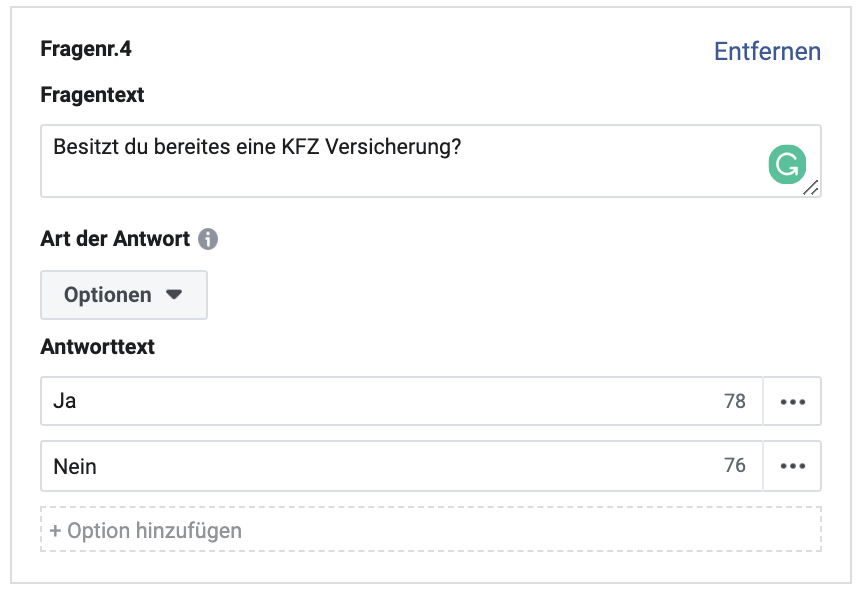Image resolution: width=860 pixels, height=592 pixels.
Task: Click the info icon beside Art der Antwort
Action: pos(208,239)
